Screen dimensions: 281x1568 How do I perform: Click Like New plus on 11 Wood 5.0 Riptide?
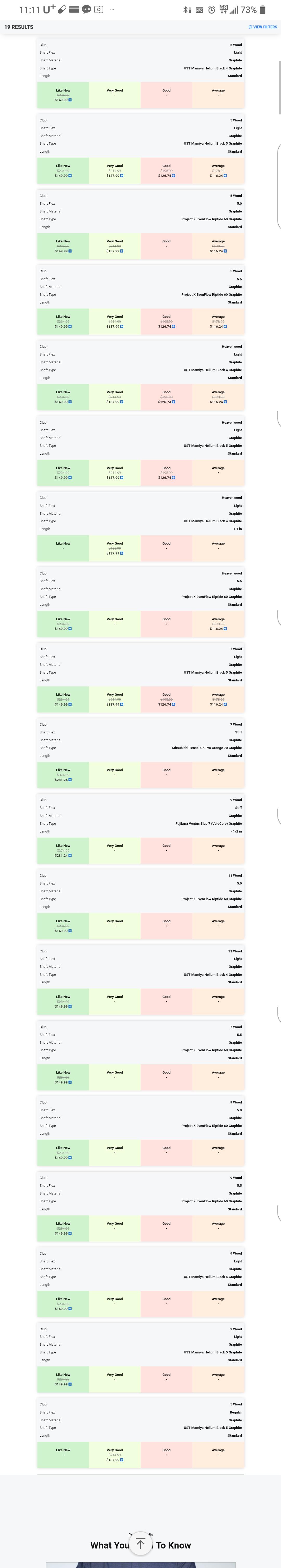click(x=70, y=931)
